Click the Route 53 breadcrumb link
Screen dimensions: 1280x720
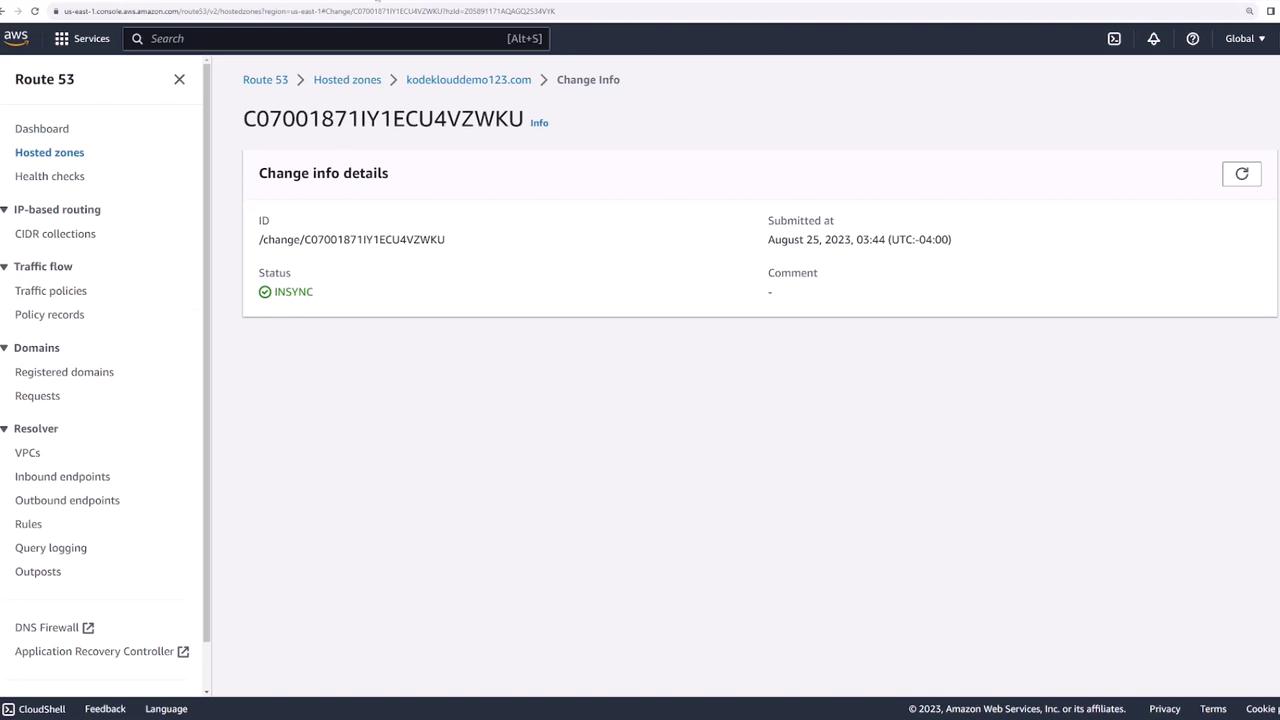pyautogui.click(x=265, y=80)
